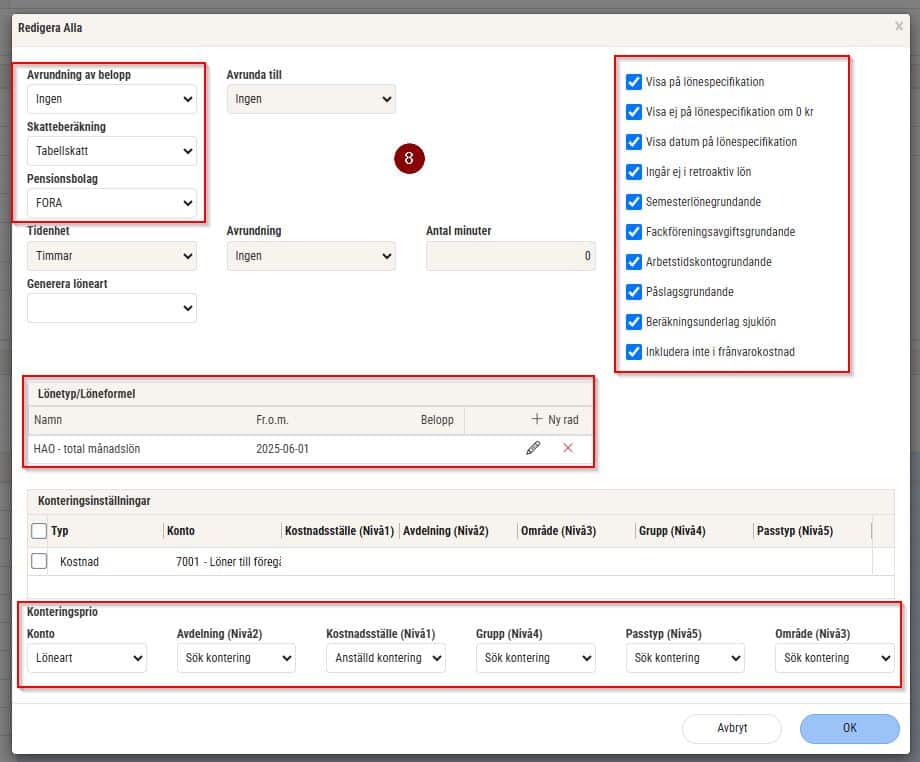Toggle Visa datum på lönespecifikation checkbox
The height and width of the screenshot is (762, 920).
634,141
